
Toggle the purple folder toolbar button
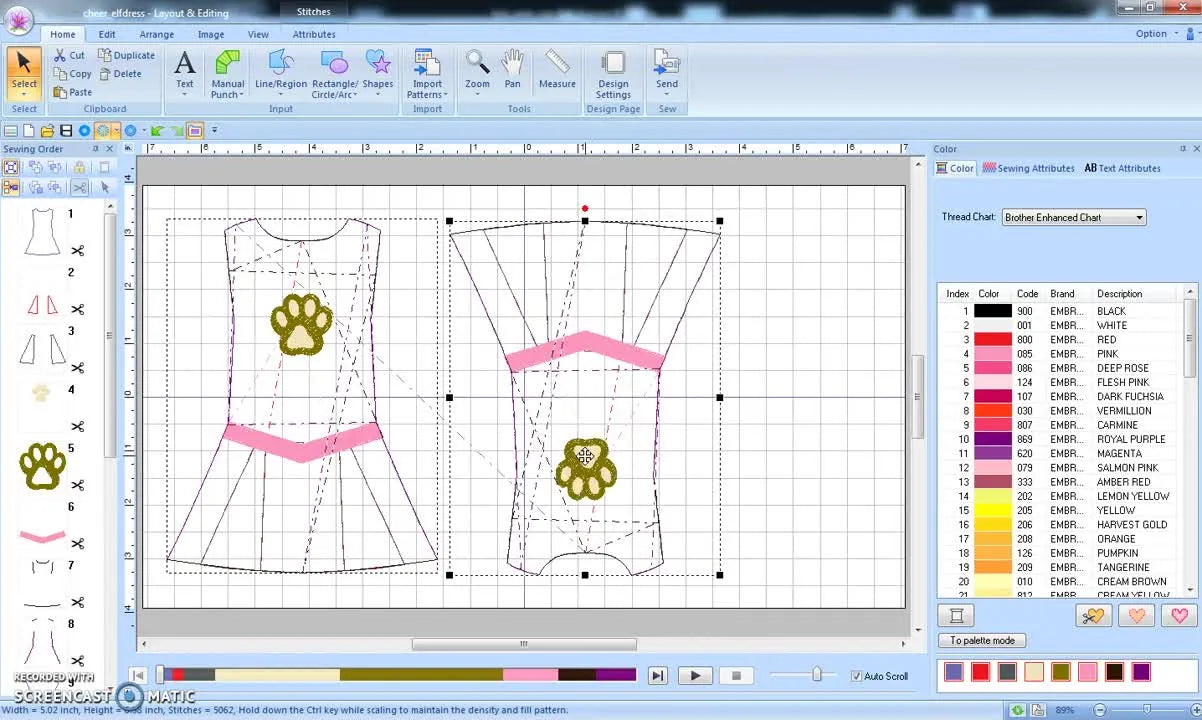[x=195, y=131]
